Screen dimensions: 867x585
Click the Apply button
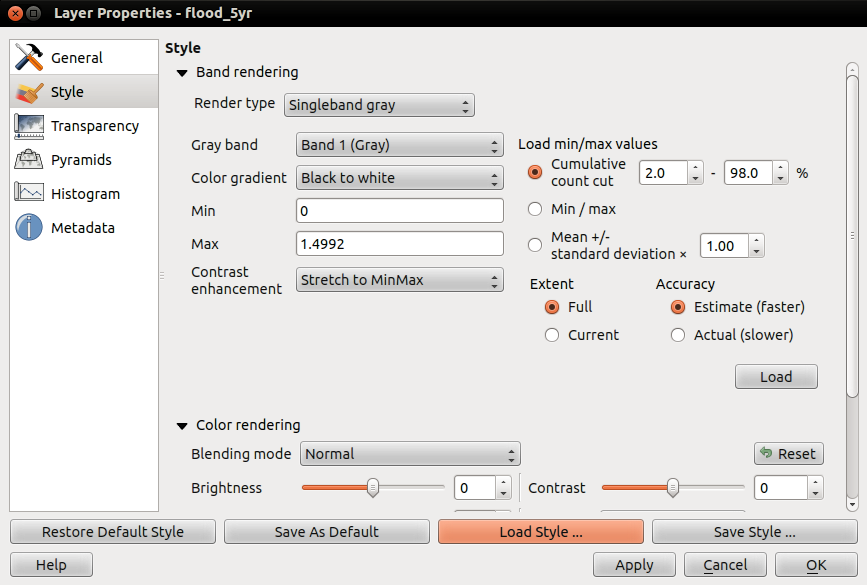(x=634, y=565)
